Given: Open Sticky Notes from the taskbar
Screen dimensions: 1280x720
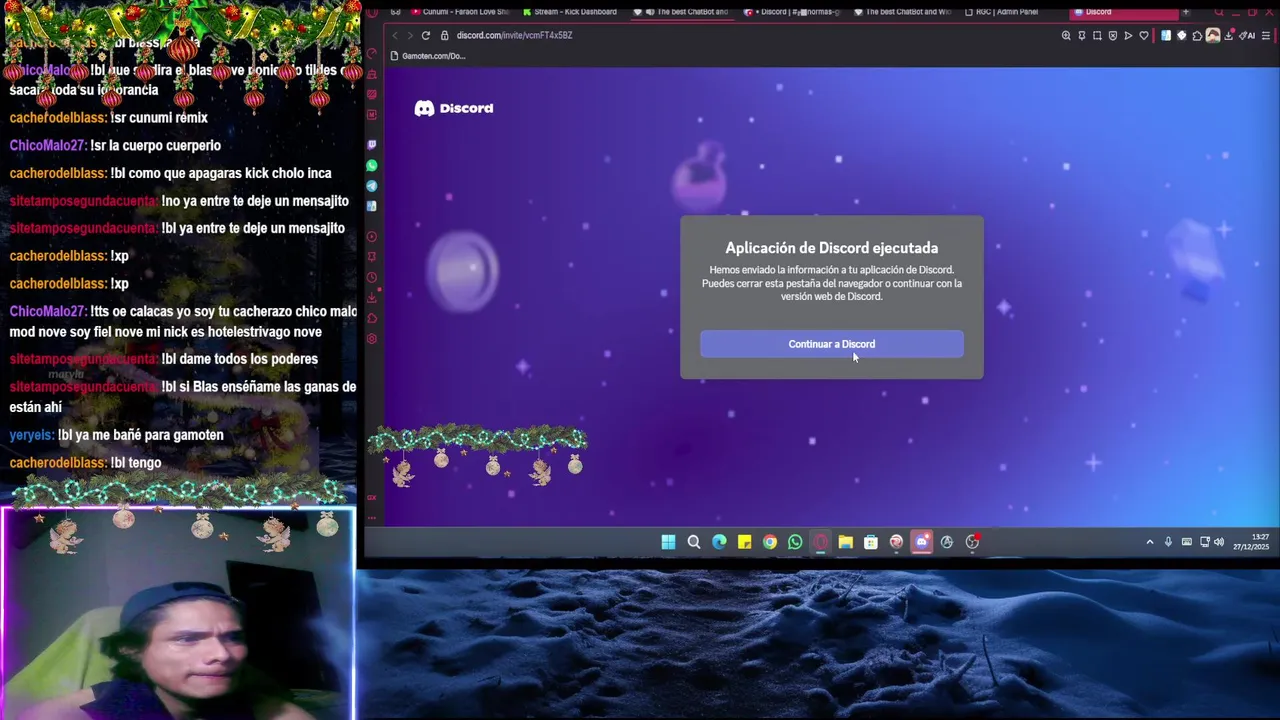Looking at the screenshot, I should [744, 542].
